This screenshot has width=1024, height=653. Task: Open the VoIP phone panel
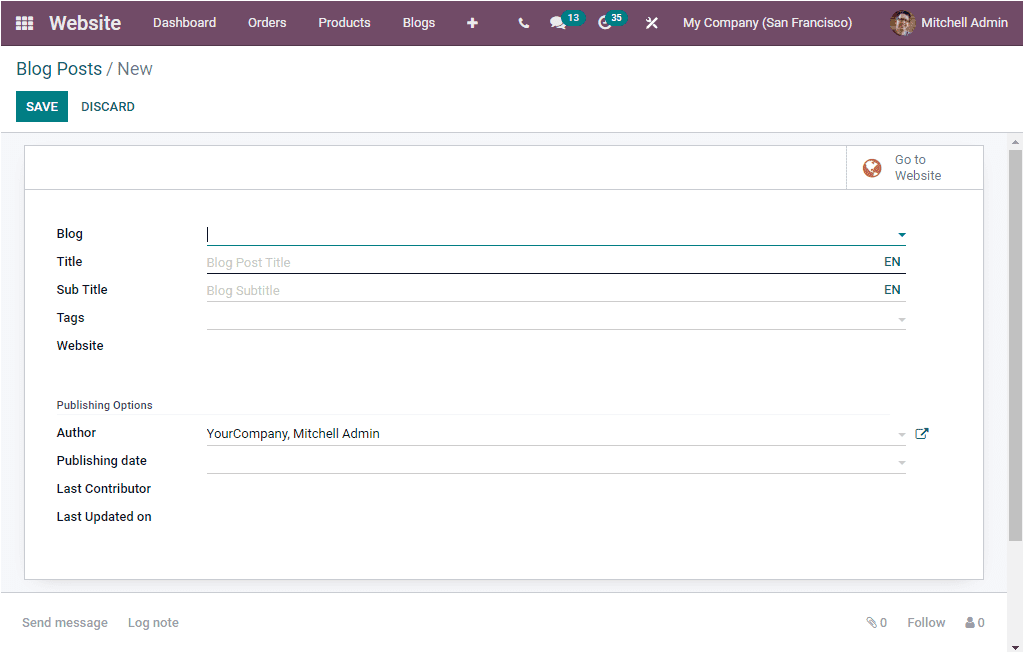coord(523,22)
